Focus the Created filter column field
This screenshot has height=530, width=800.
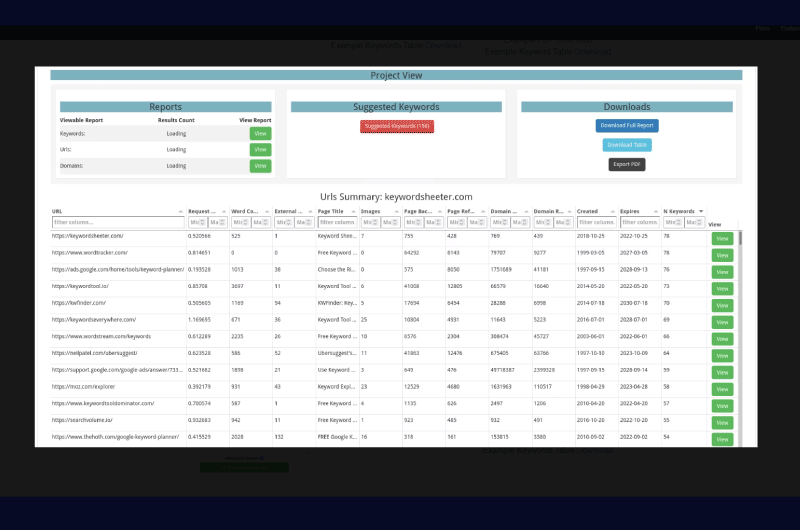pyautogui.click(x=596, y=222)
